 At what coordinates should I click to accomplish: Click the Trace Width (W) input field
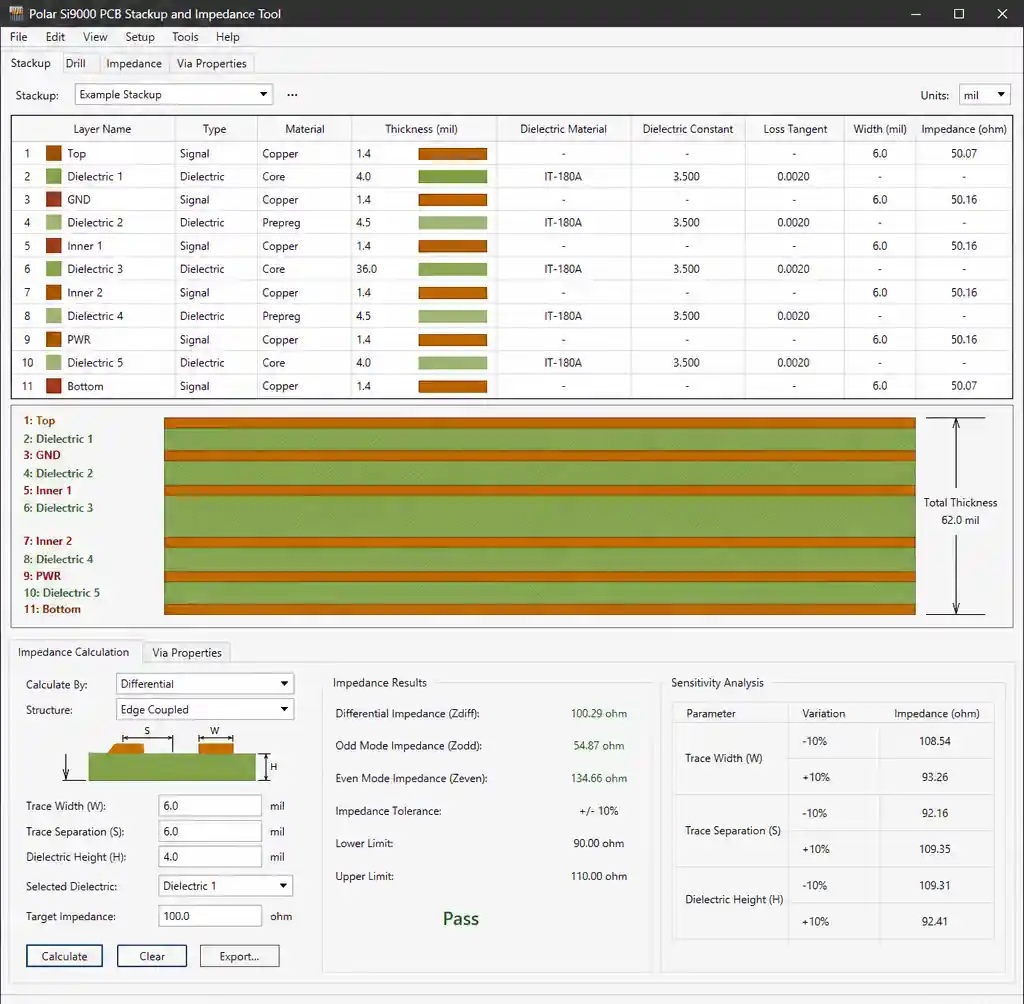tap(210, 806)
